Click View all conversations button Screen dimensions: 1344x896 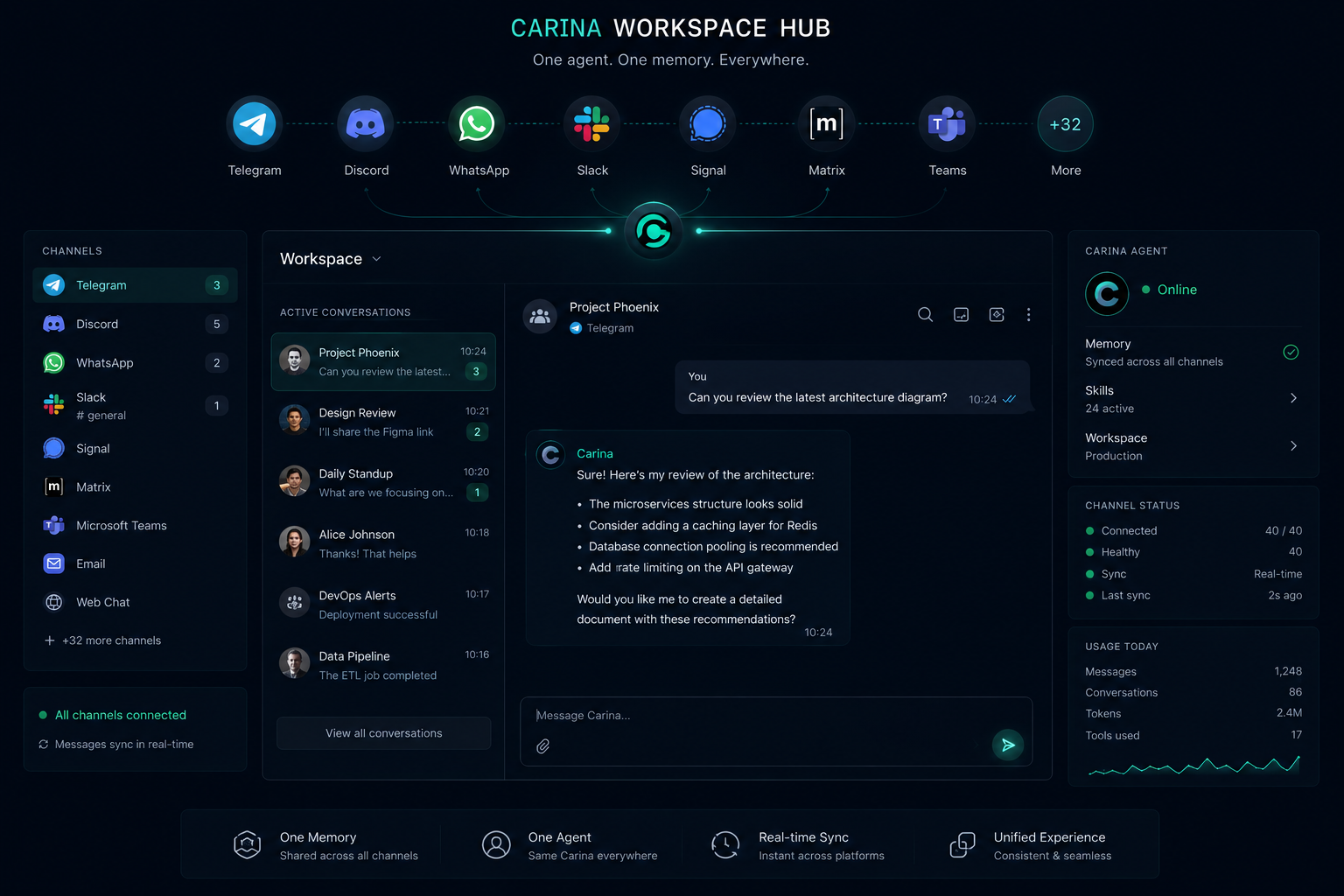[x=383, y=733]
